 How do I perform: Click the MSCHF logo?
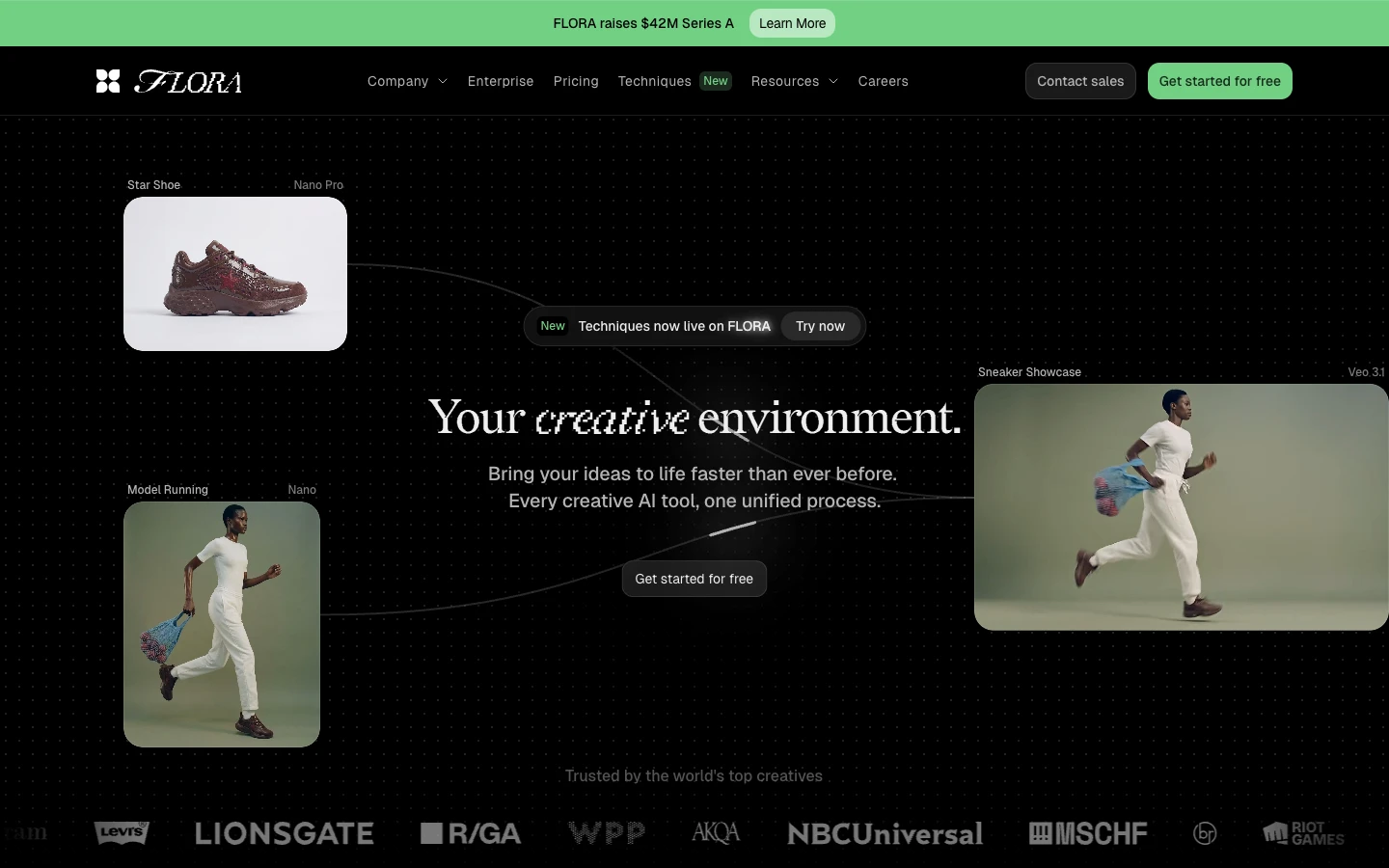click(1088, 833)
